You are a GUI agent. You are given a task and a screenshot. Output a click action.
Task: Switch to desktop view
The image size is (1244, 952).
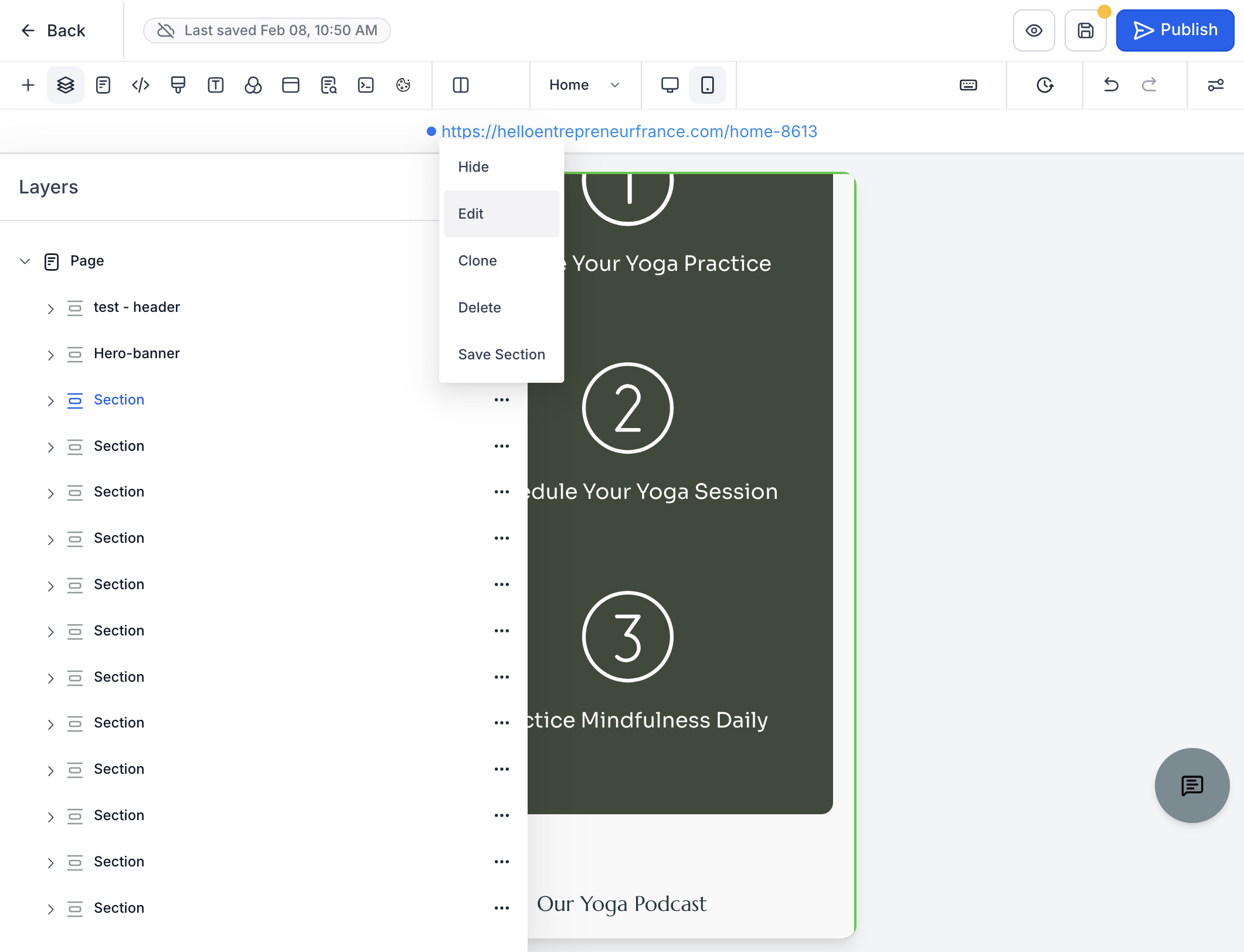[x=670, y=85]
